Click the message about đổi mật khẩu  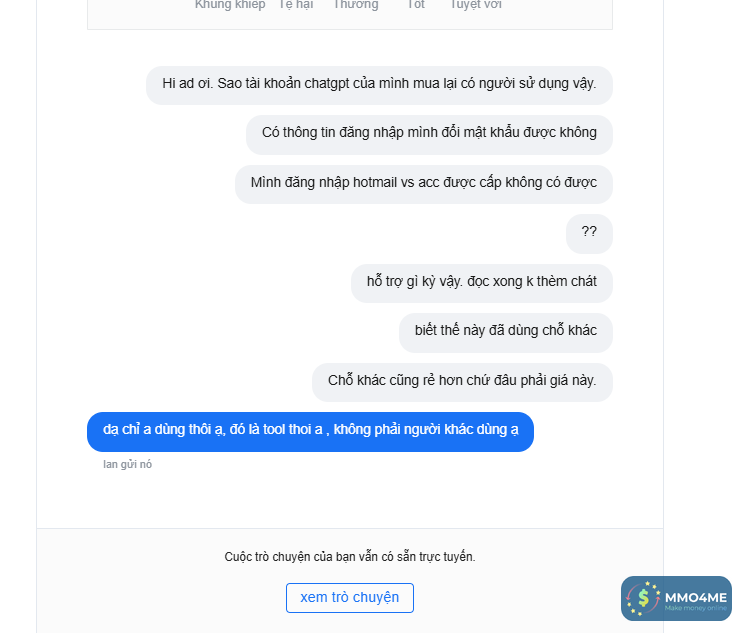tap(429, 133)
